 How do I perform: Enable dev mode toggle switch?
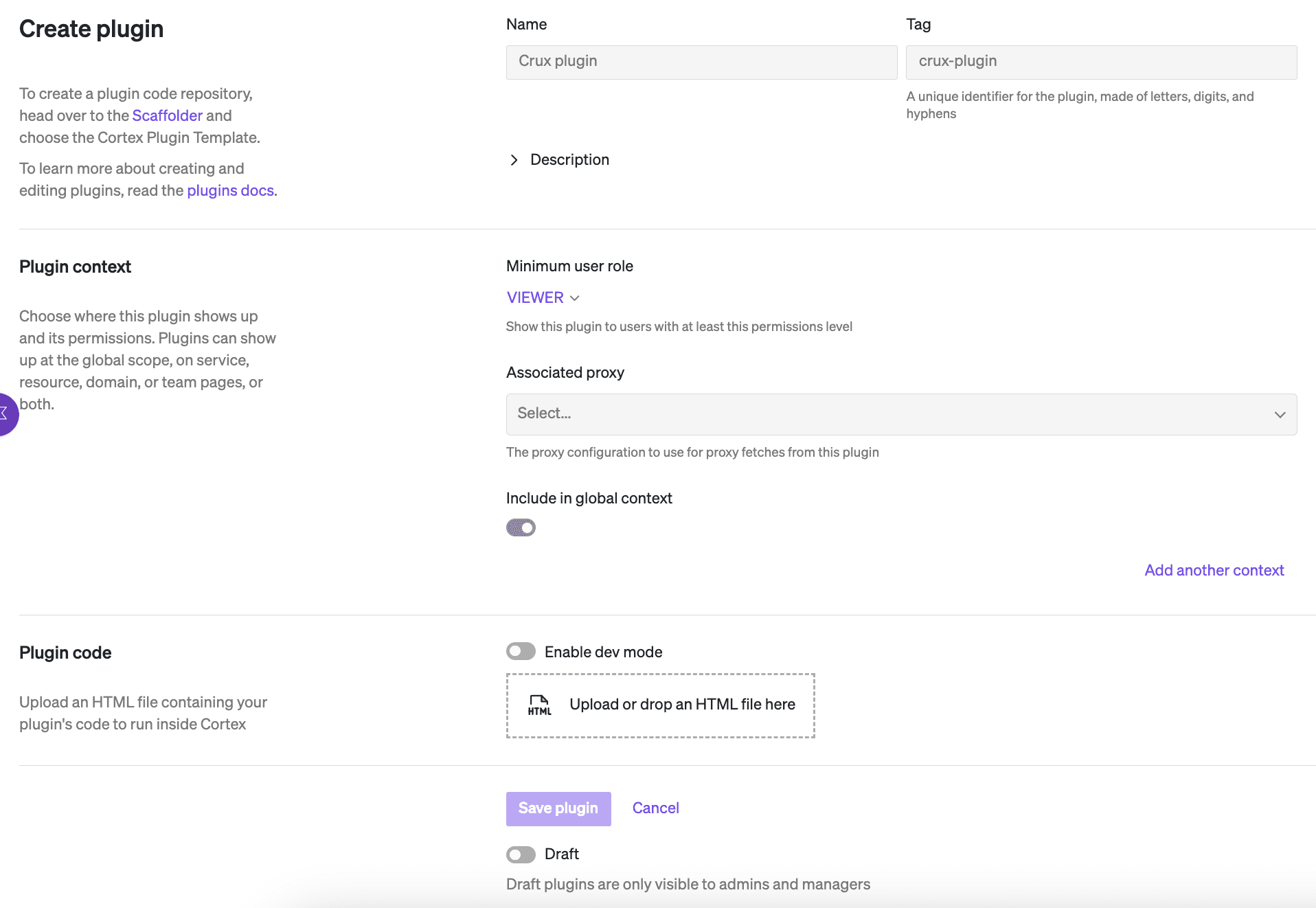[521, 651]
